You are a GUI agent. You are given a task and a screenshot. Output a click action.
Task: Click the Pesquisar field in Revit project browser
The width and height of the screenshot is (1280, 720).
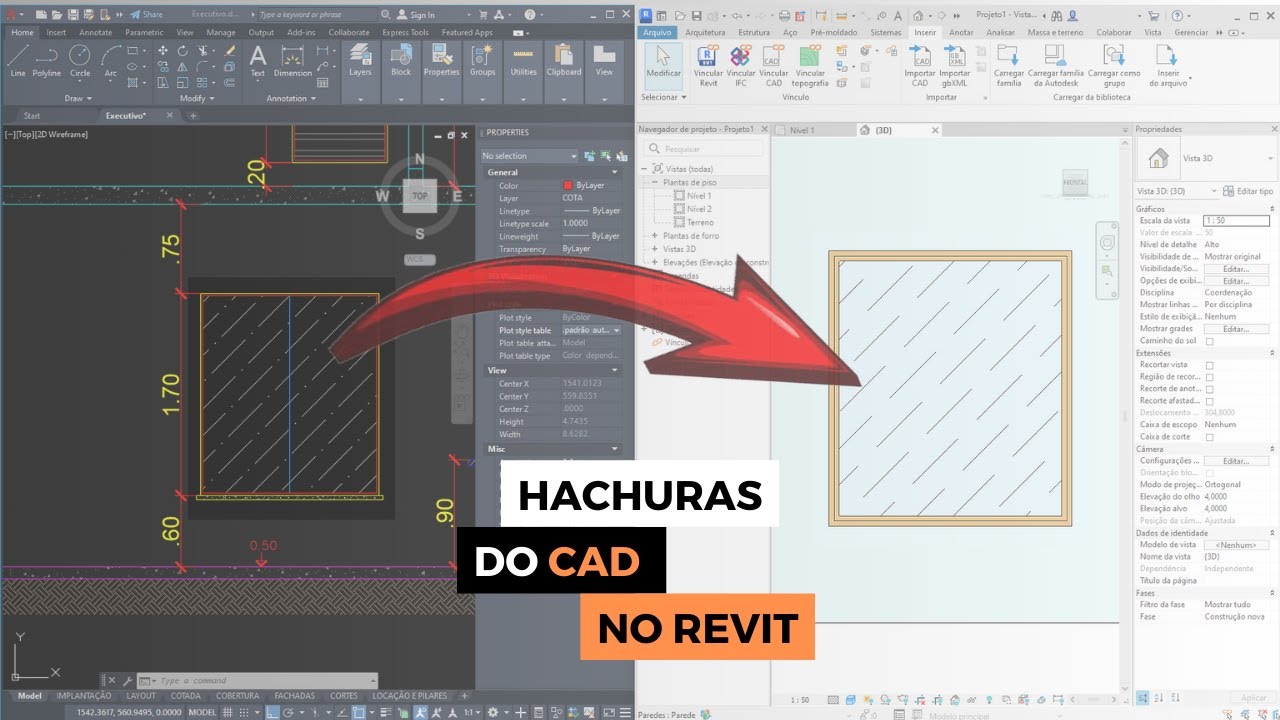(705, 149)
